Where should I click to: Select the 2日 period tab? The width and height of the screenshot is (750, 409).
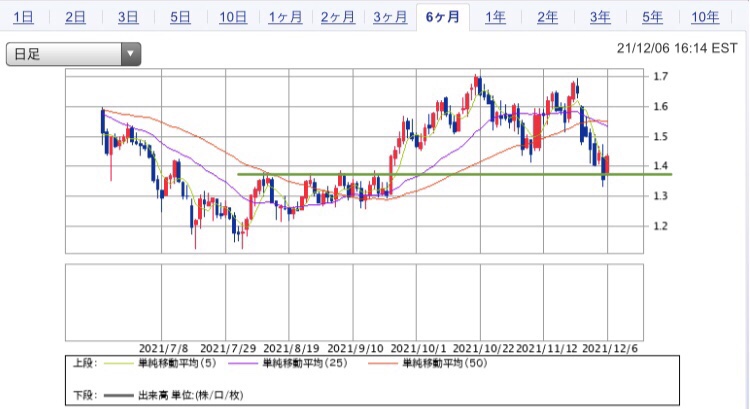point(75,17)
